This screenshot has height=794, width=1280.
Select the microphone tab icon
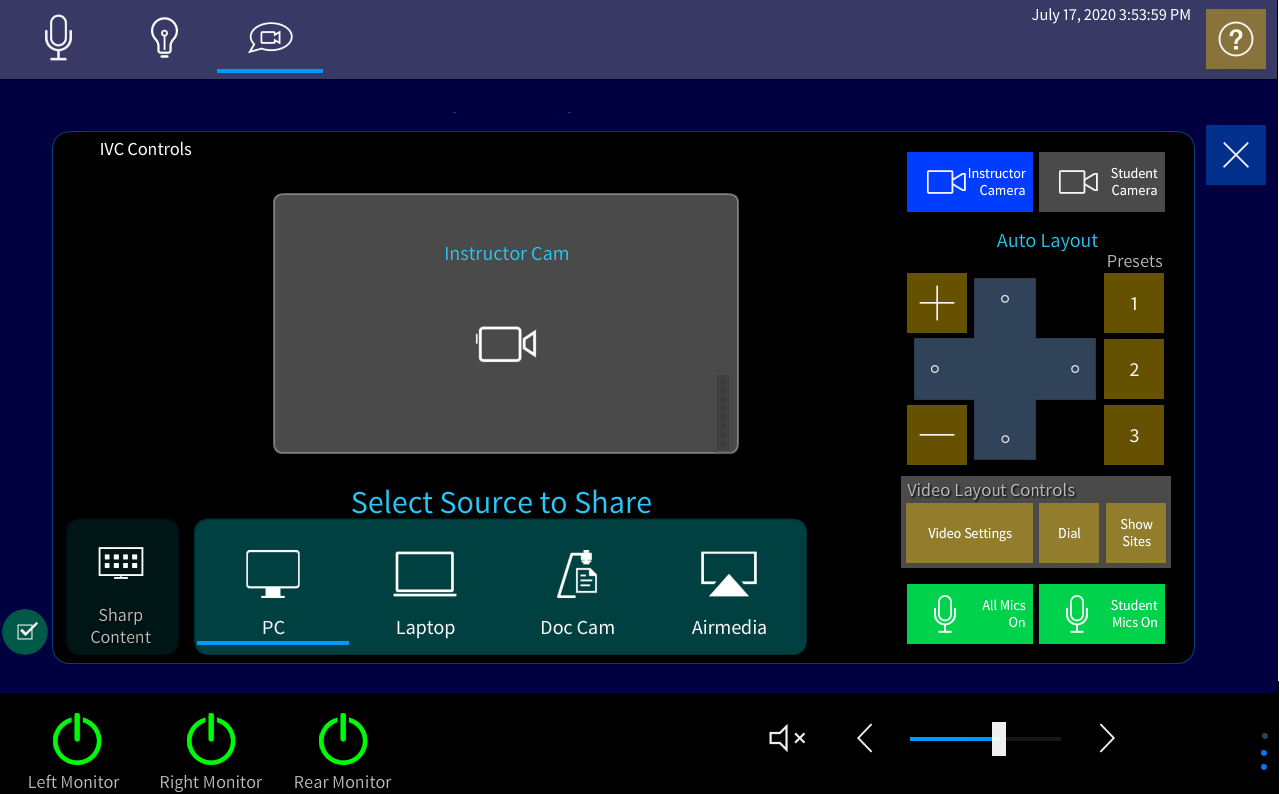(58, 38)
